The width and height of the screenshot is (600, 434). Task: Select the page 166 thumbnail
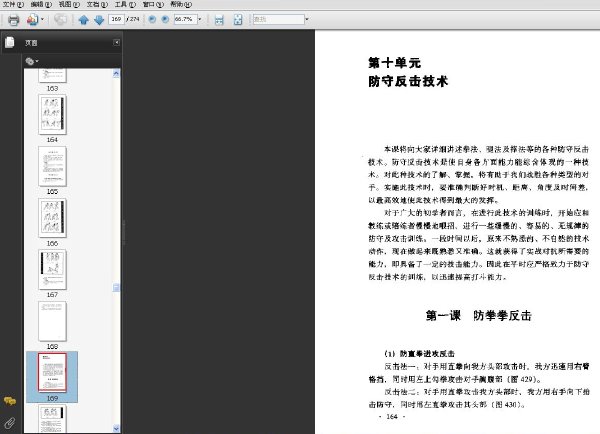[52, 217]
